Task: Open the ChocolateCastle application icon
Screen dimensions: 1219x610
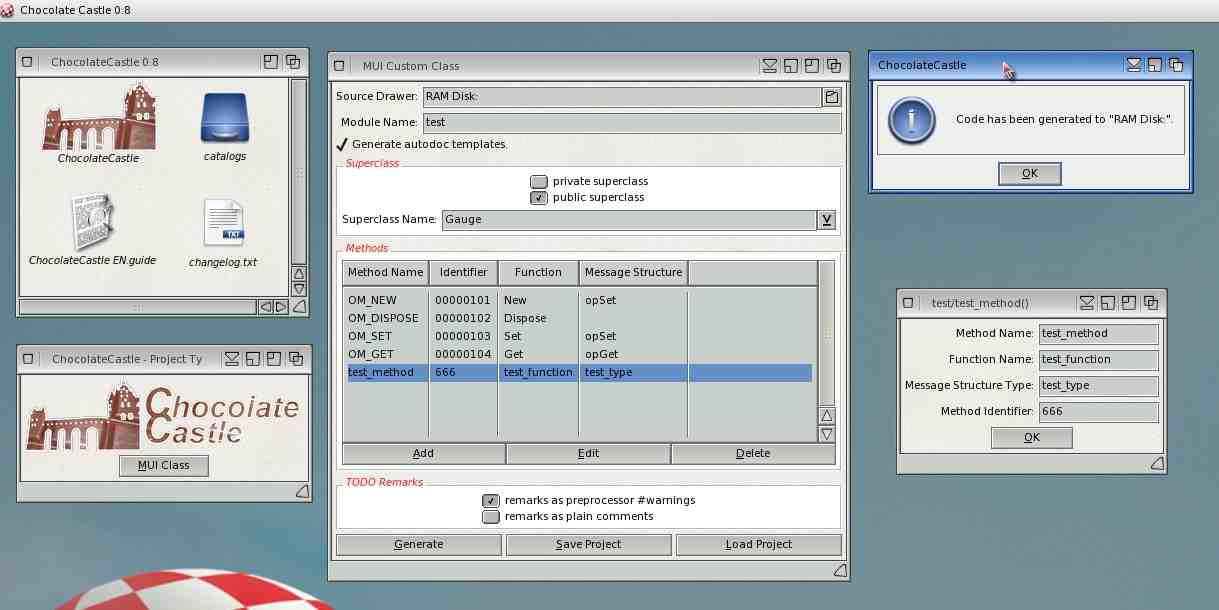Action: 98,118
